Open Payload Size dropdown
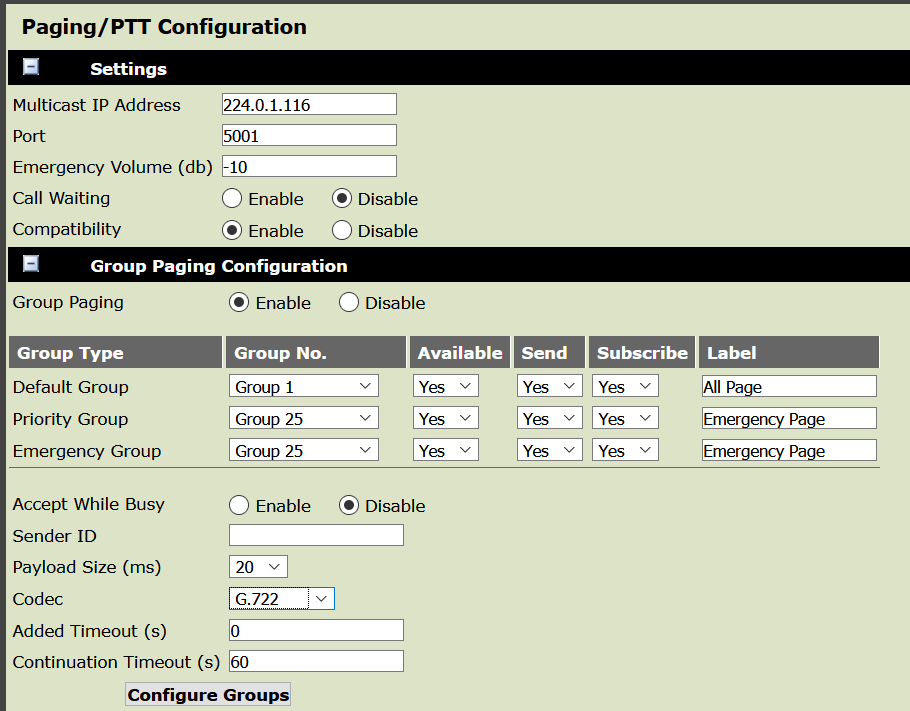The image size is (910, 711). [x=258, y=566]
